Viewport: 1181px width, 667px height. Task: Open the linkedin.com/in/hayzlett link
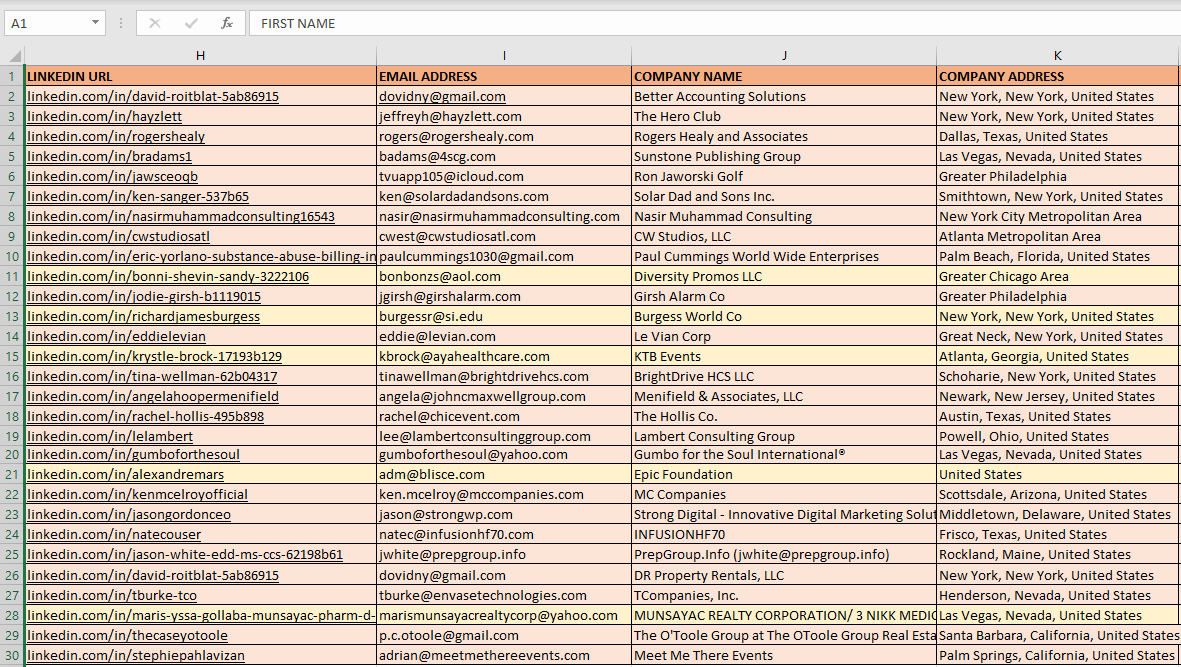[x=104, y=117]
